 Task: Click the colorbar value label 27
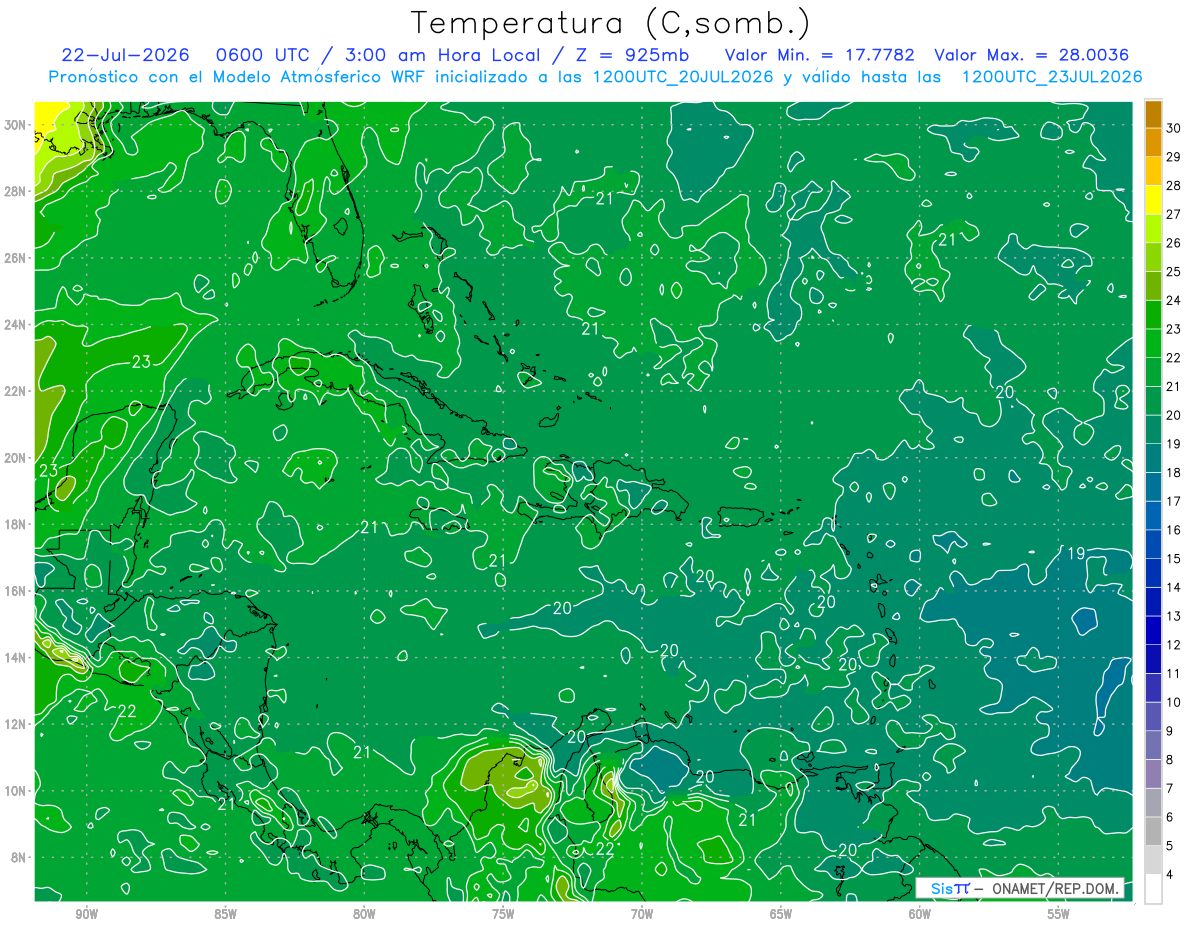coord(1174,214)
